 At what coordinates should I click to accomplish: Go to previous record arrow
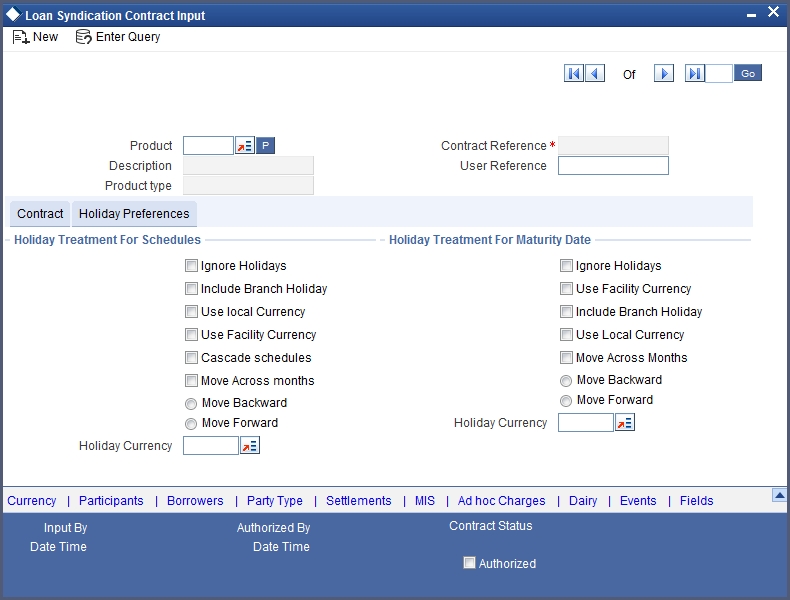595,74
